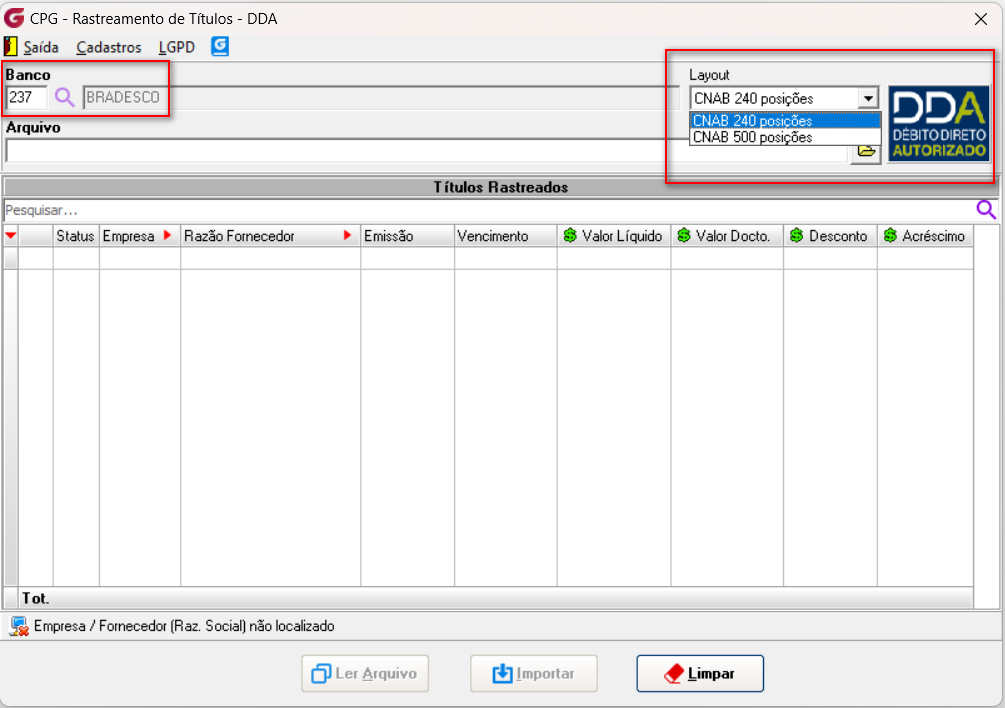The image size is (1005, 708).
Task: Click the BRADESCO bank name field
Action: [381, 97]
